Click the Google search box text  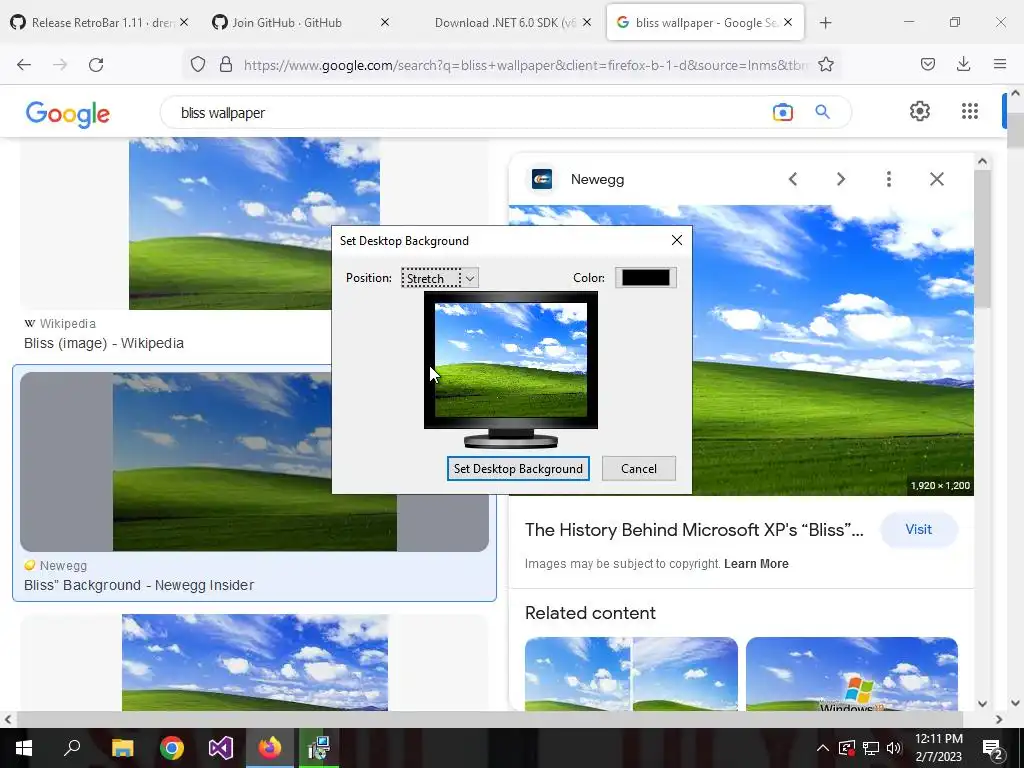tap(223, 113)
